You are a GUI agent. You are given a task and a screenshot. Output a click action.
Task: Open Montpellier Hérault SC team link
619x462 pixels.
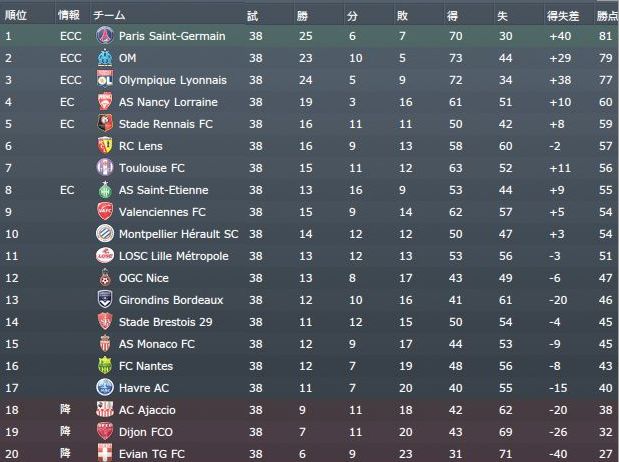178,234
